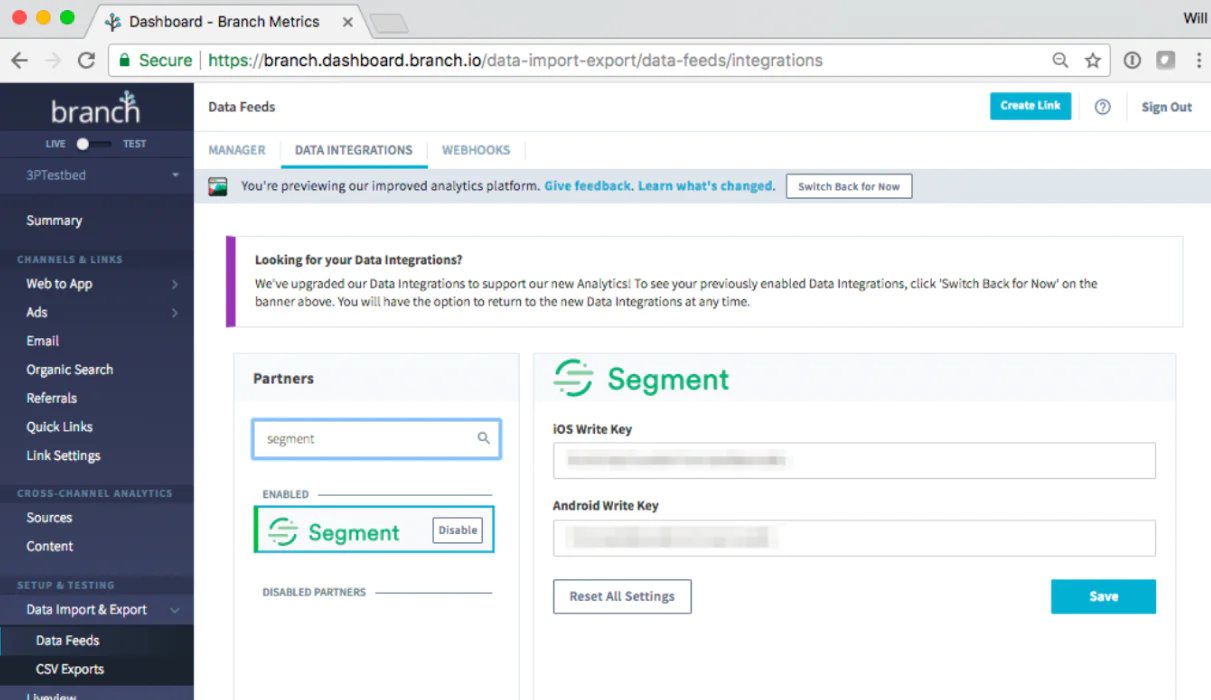Bookmark the page using the star icon

point(1094,60)
